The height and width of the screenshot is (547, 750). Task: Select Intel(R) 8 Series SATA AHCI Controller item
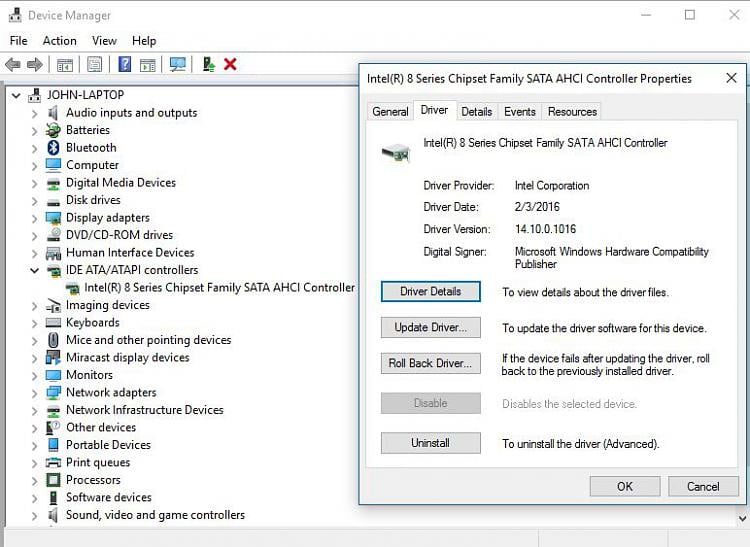tap(220, 287)
